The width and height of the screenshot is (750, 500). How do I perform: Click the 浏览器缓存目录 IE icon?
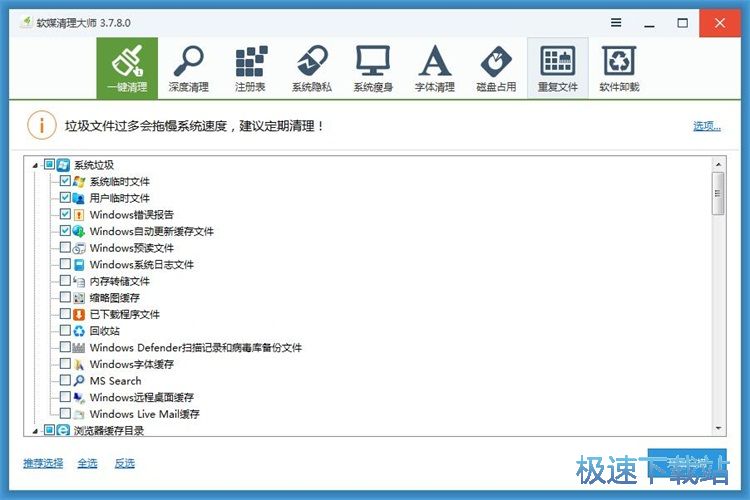point(63,430)
